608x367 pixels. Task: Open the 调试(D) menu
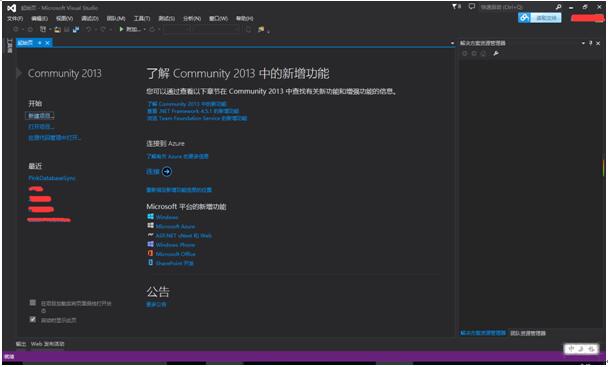click(90, 19)
